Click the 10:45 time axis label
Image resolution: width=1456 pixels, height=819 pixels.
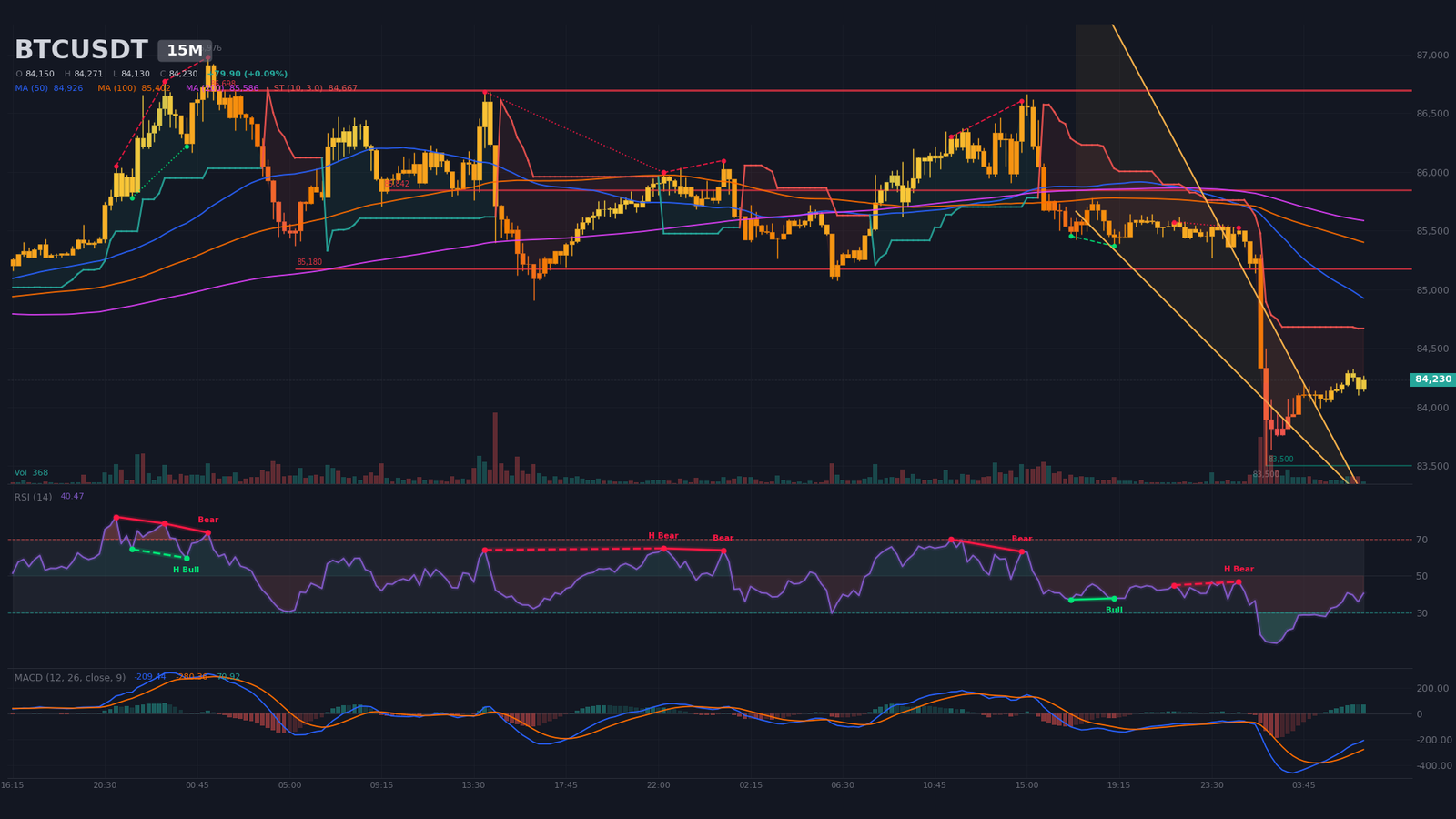click(x=935, y=785)
